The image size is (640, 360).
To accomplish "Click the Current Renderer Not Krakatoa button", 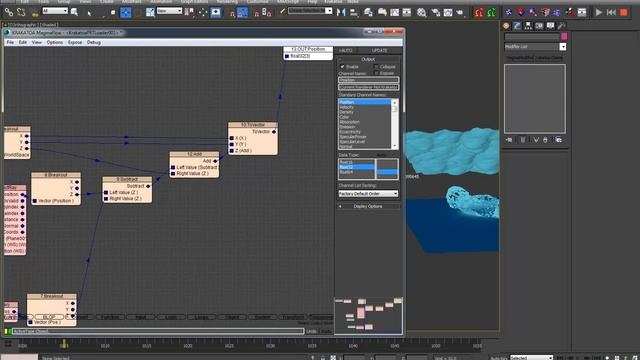I will click(x=369, y=87).
